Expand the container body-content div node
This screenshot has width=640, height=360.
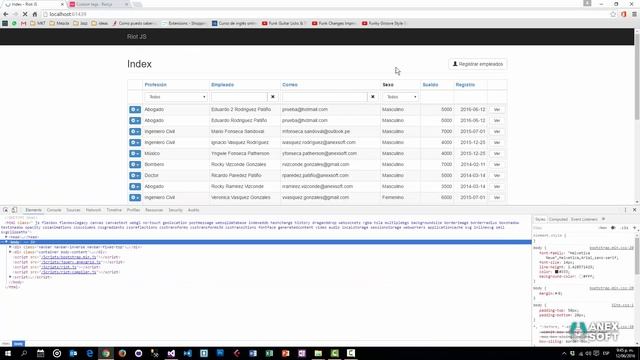(x=10, y=252)
